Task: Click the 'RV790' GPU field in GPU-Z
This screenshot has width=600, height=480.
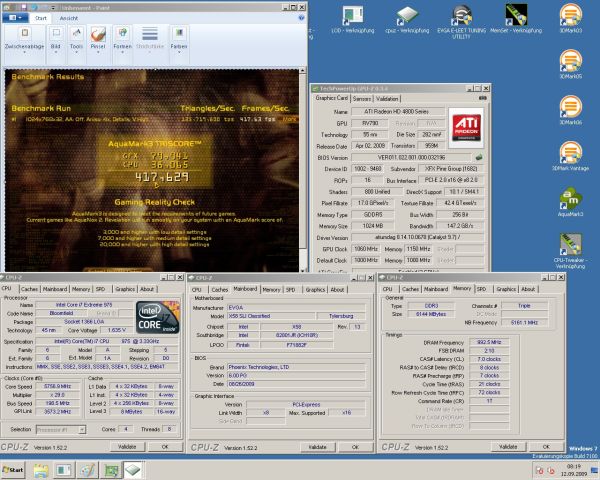Action: (x=370, y=123)
